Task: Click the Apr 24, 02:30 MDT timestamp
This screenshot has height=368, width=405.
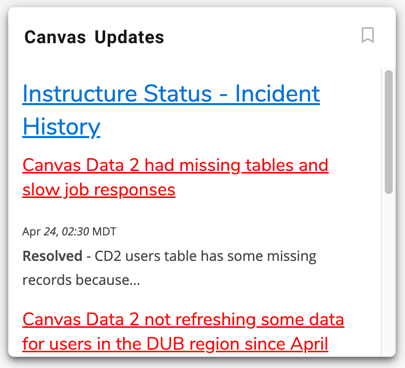Action: [69, 231]
